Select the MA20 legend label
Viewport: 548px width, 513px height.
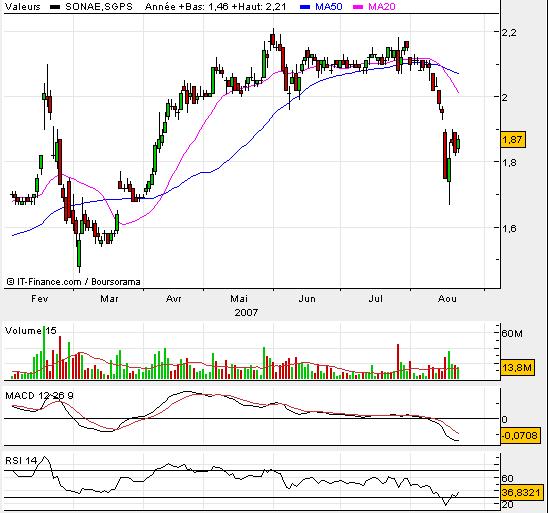click(x=382, y=7)
